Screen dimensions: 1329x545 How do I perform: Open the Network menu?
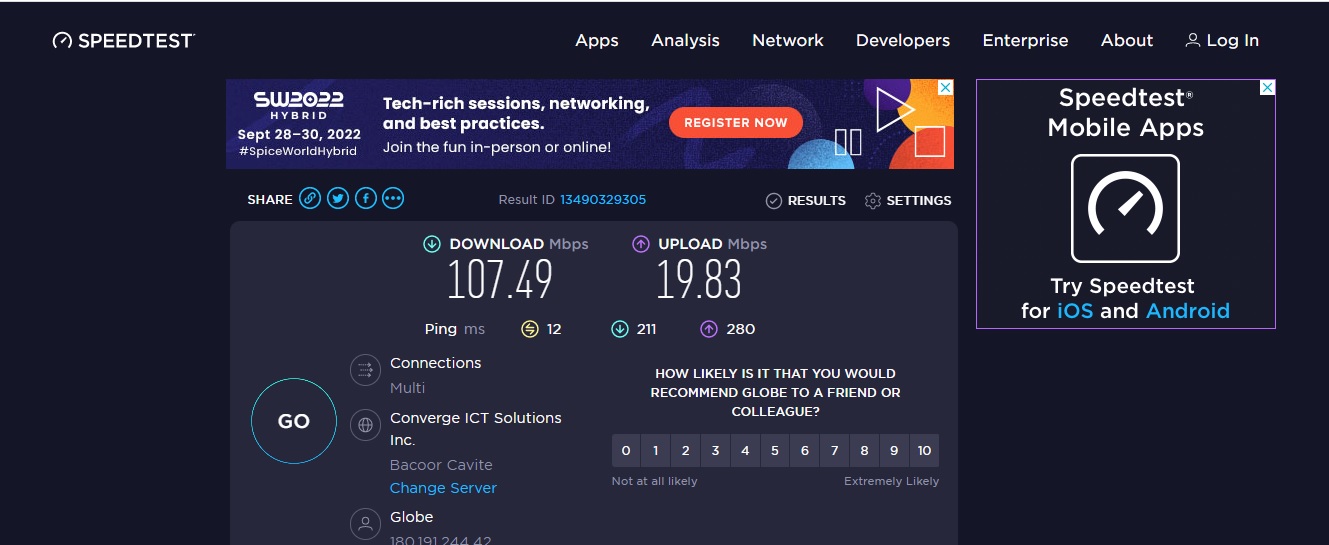tap(788, 40)
